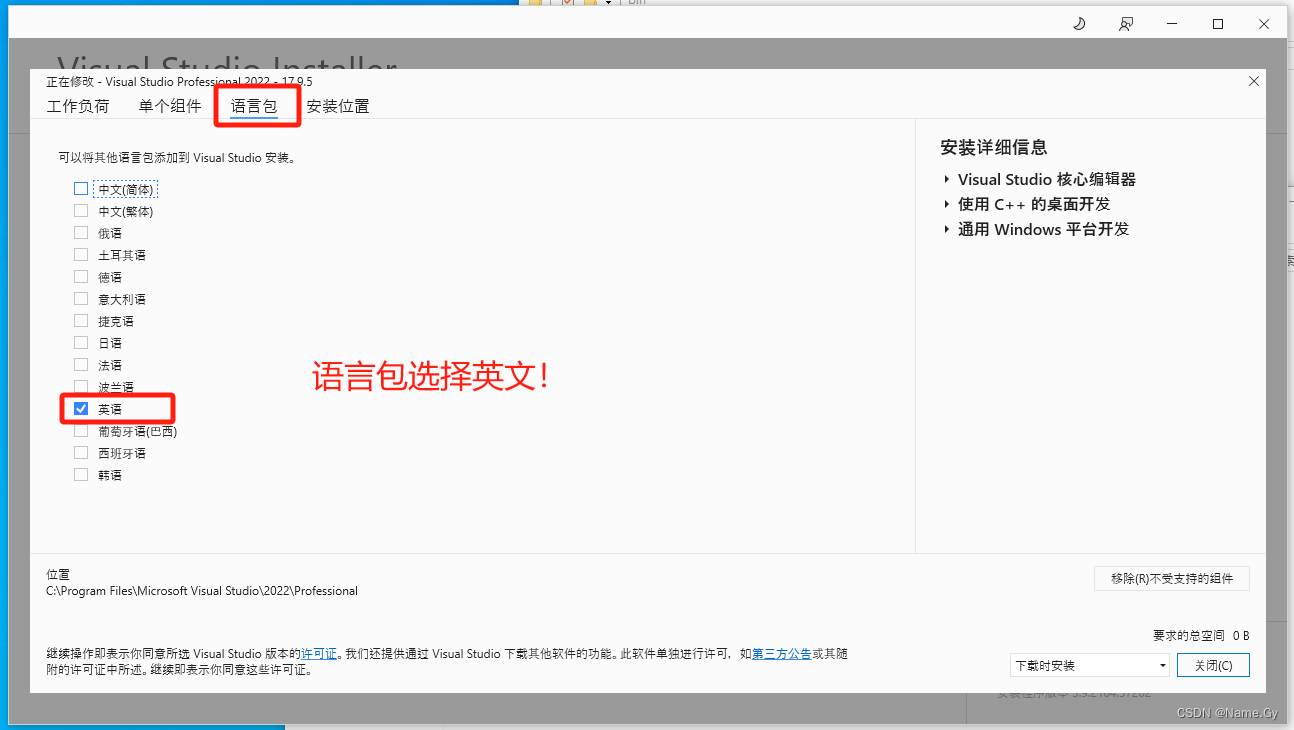The width and height of the screenshot is (1294, 730).
Task: Enable the 德语 language pack
Action: click(x=80, y=276)
